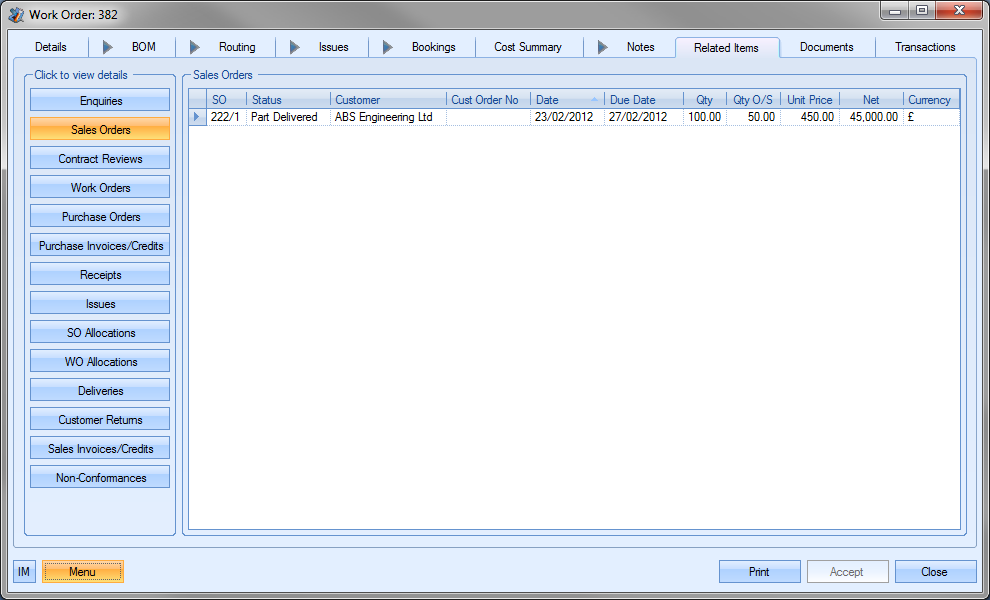This screenshot has height=600, width=990.
Task: Click the row selector arrow for SO 222/1
Action: point(197,117)
